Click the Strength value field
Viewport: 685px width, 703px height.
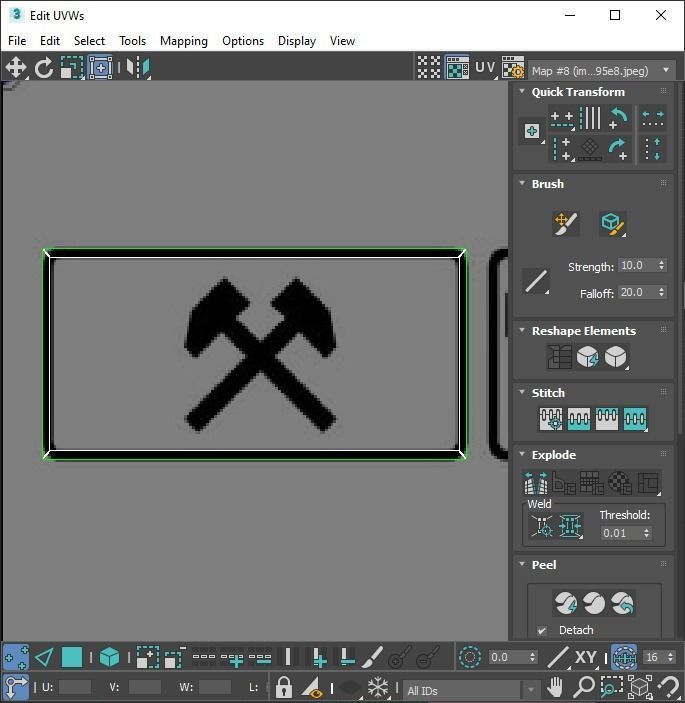(637, 265)
